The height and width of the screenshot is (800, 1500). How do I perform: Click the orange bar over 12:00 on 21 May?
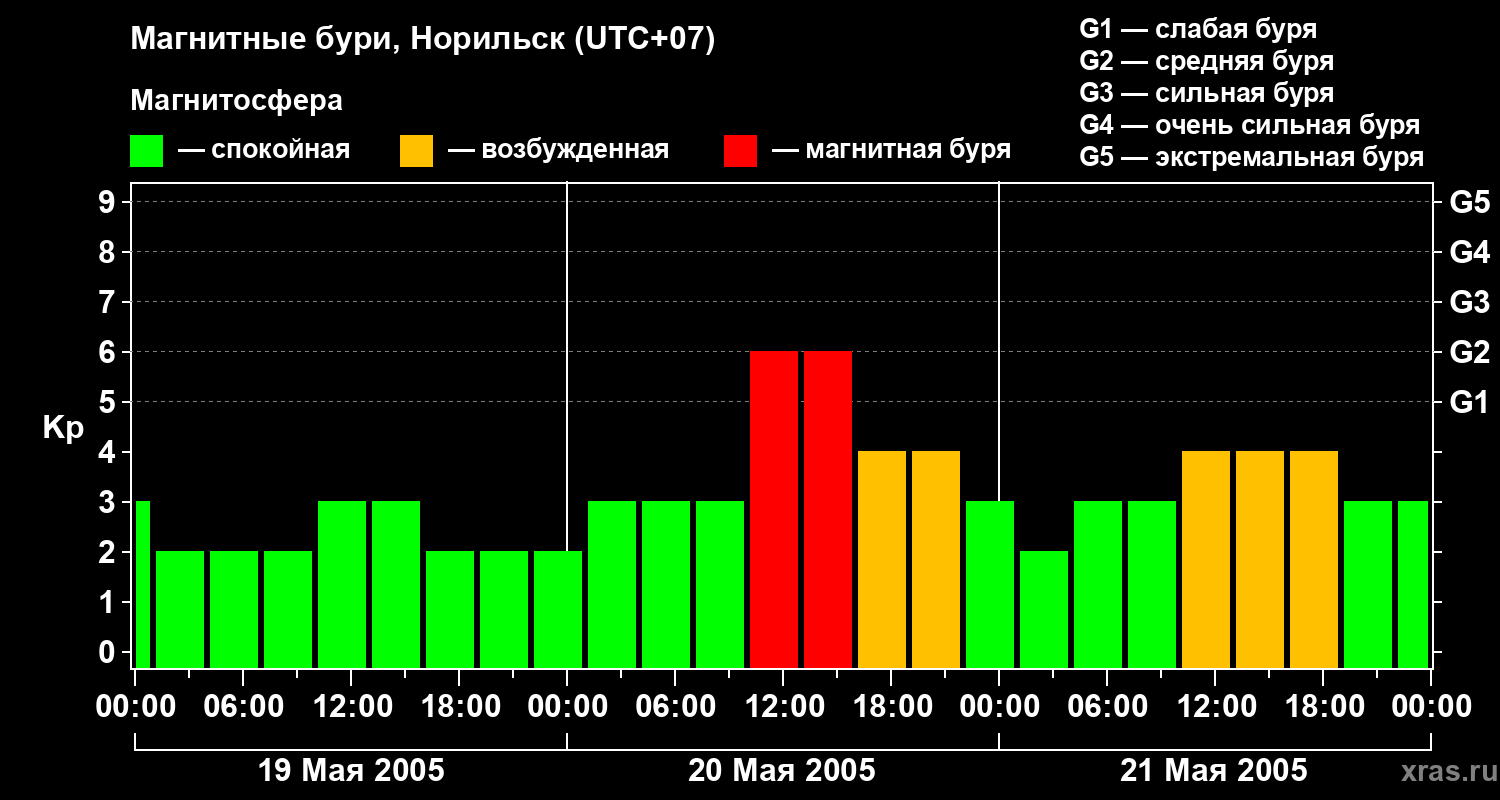1206,559
